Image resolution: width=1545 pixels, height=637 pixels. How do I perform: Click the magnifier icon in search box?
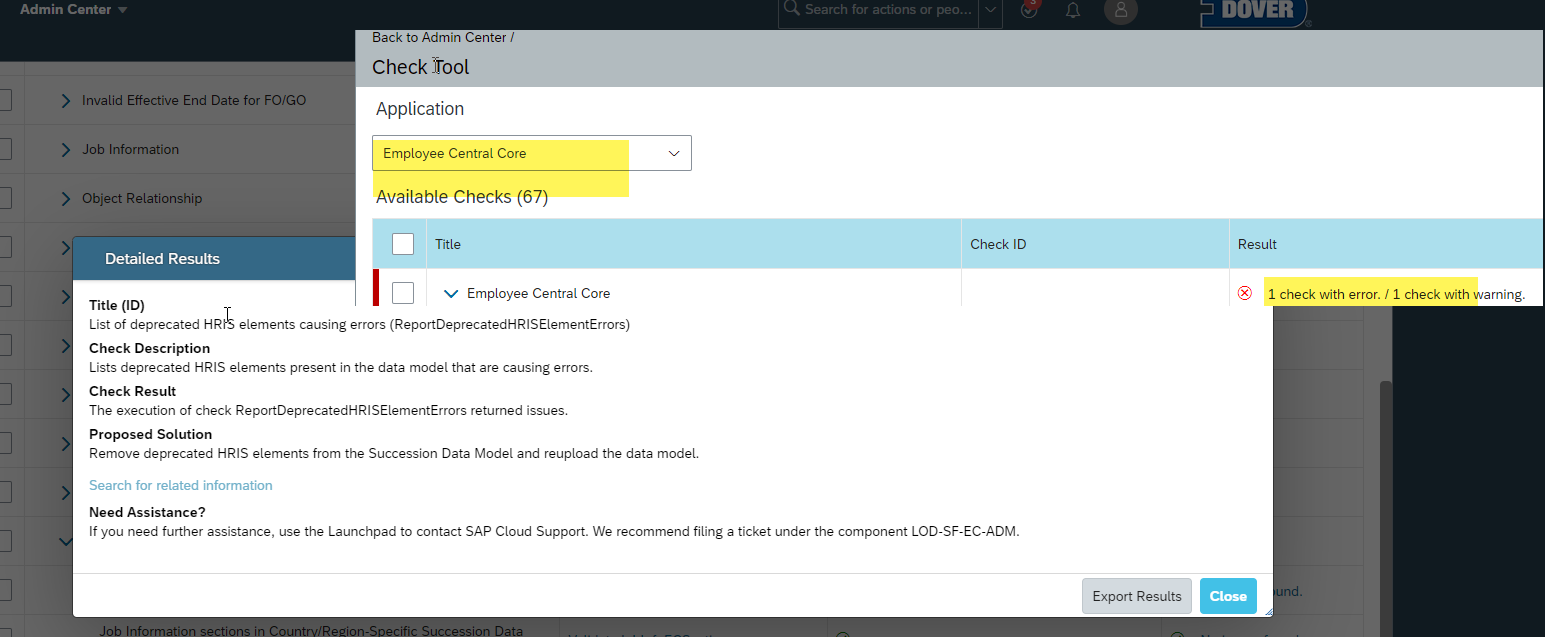[x=791, y=9]
